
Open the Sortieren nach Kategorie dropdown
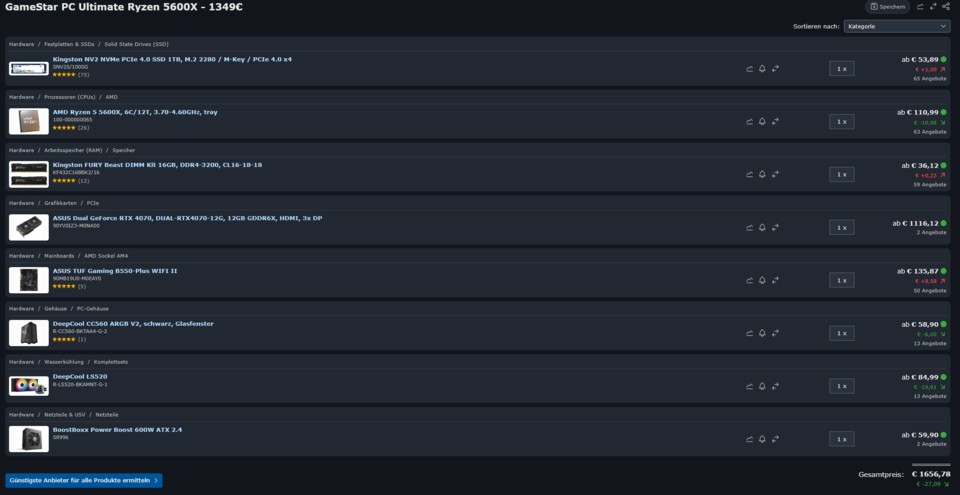coord(896,26)
